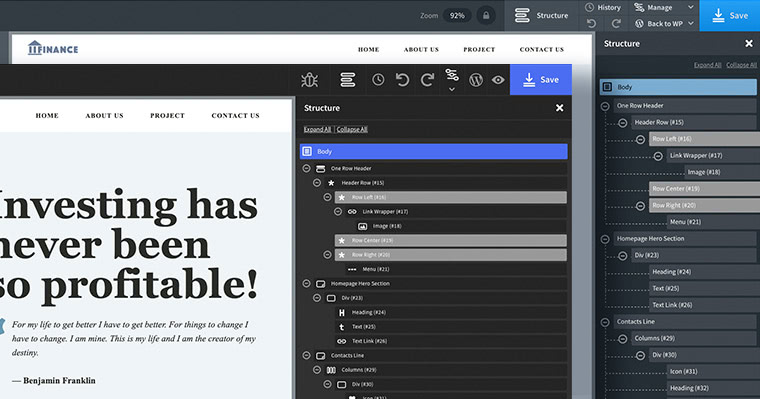Click the chain icon of Text Link (#26)
Screen dimensions: 760x399
coord(342,341)
